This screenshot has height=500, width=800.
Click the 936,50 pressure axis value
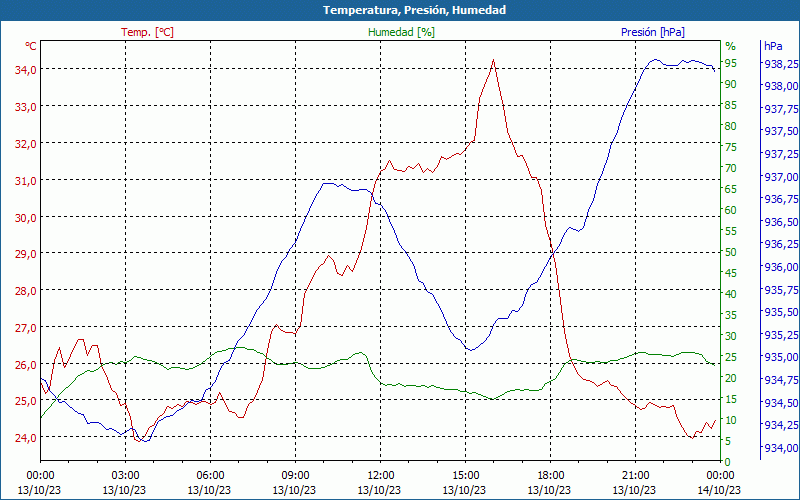pos(781,222)
